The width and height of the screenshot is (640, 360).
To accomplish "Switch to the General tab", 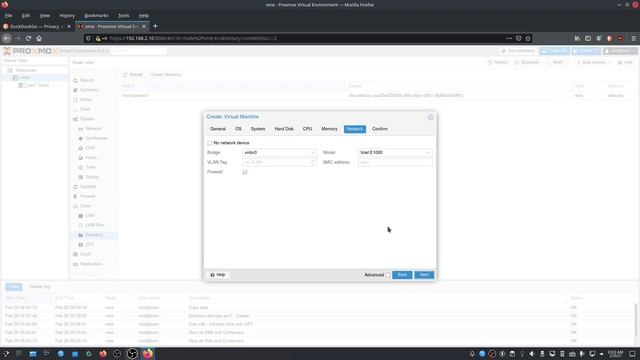I will (218, 129).
